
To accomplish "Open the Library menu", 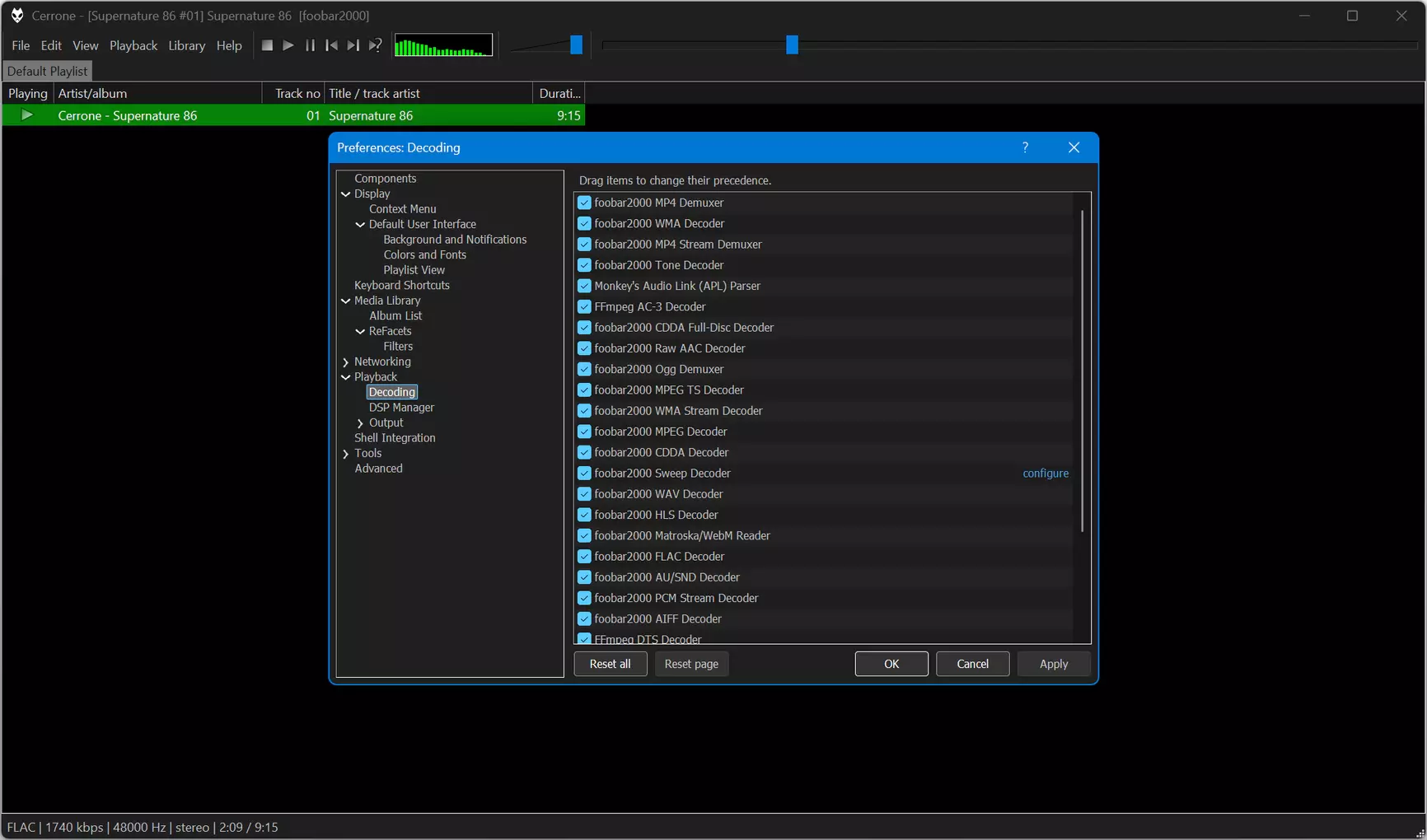I will pos(187,45).
